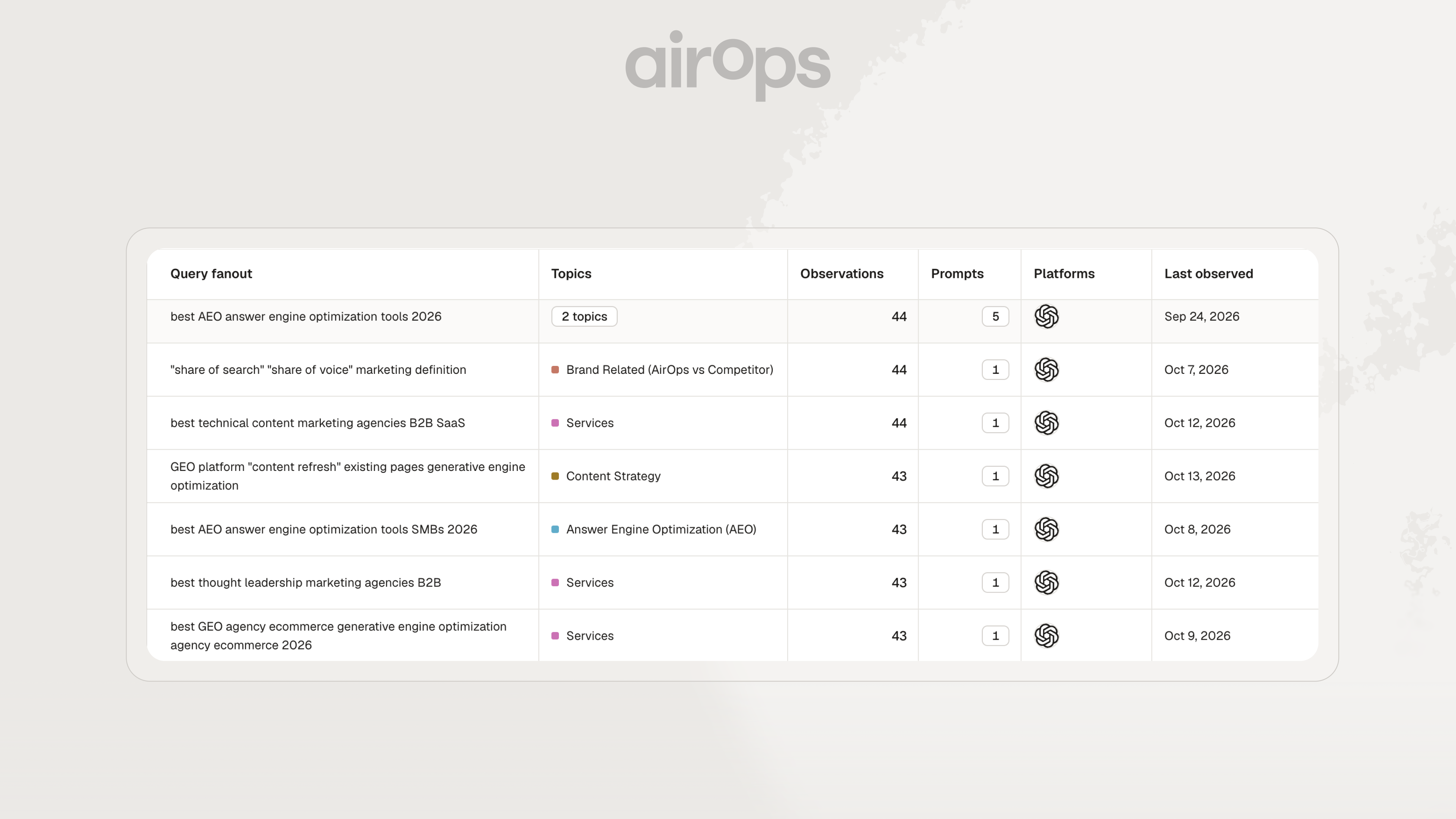
Task: Click observations value 43 in the SMBs 2026 row
Action: (899, 529)
